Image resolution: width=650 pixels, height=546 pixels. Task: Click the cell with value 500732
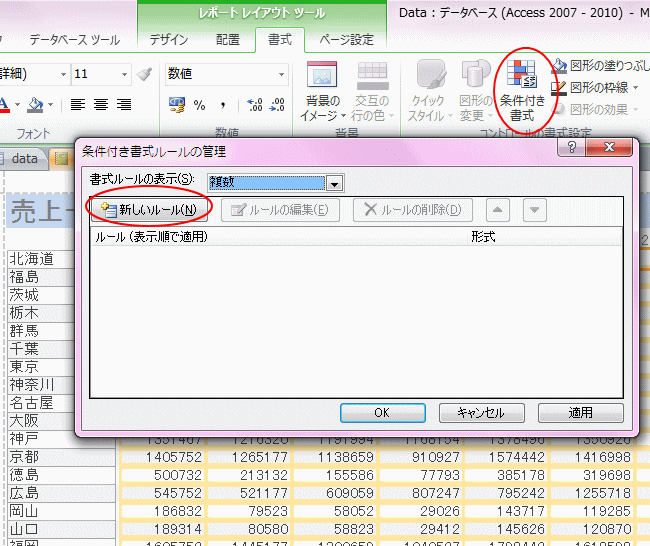click(x=162, y=475)
